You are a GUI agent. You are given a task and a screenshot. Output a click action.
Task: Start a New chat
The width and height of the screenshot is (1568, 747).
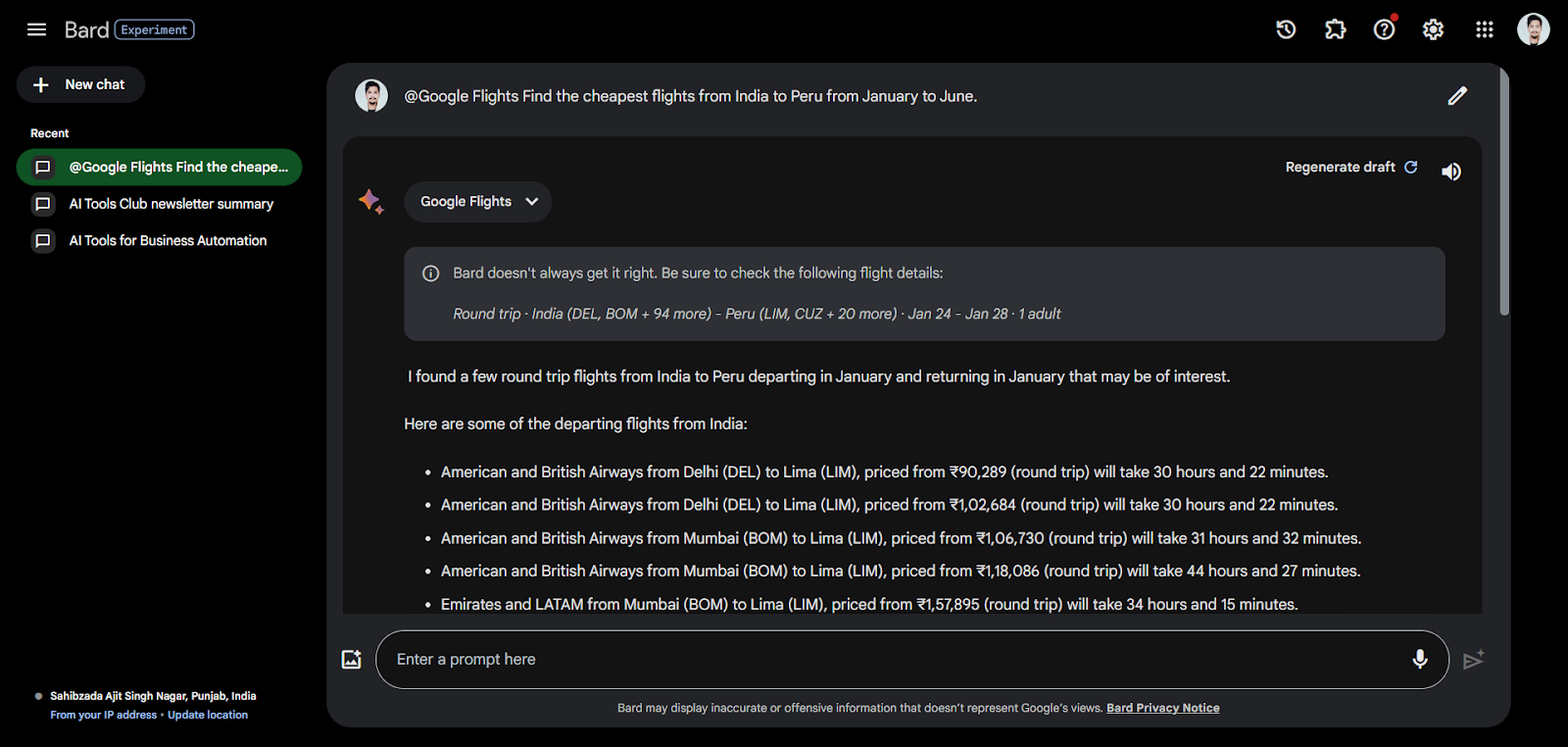coord(80,84)
